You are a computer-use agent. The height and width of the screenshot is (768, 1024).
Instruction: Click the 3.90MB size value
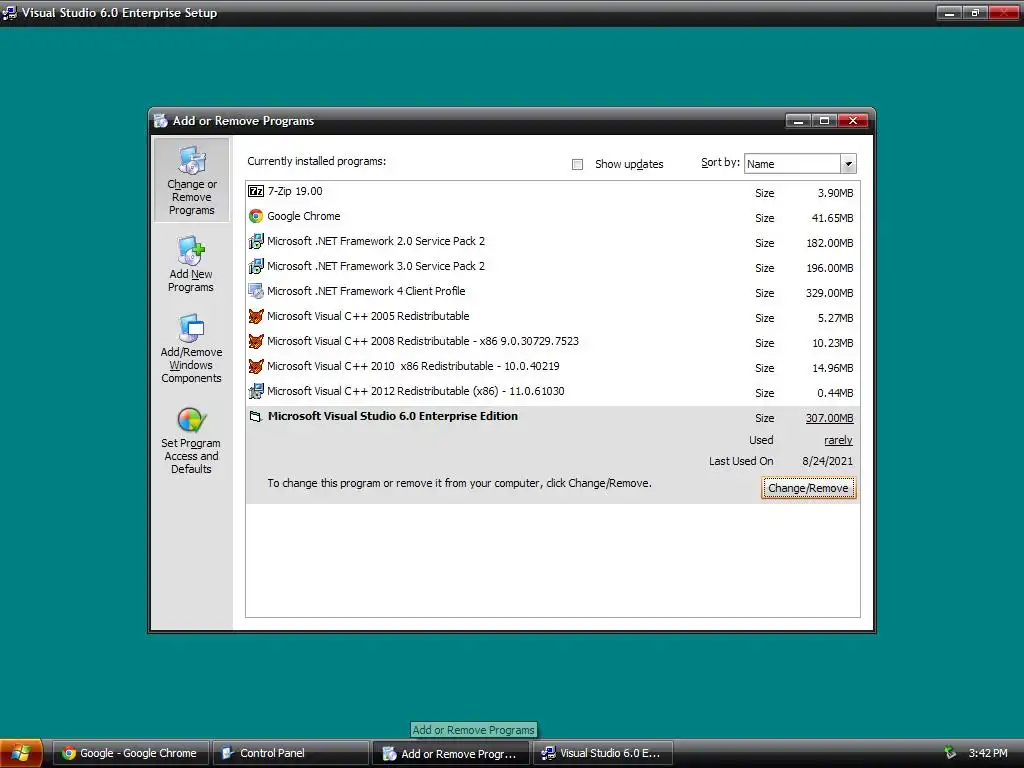835,193
